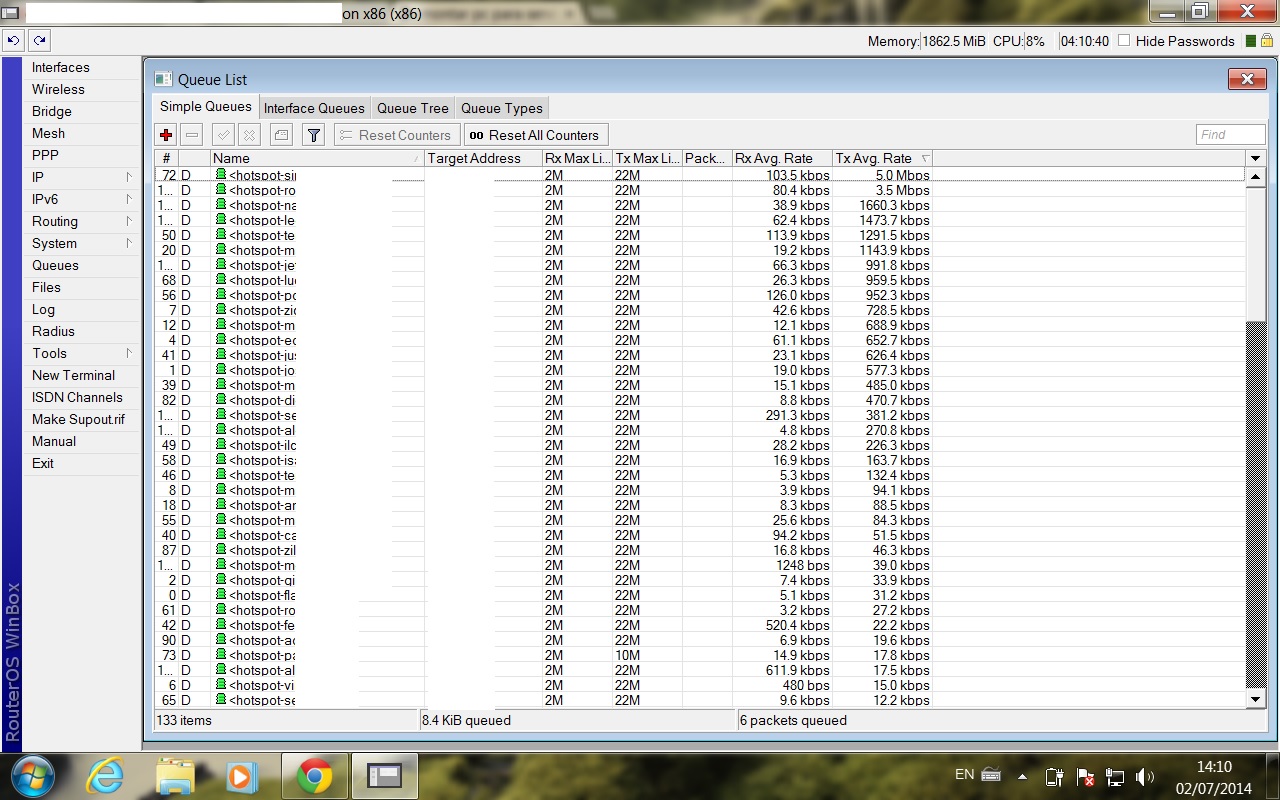This screenshot has width=1280, height=800.
Task: Open the Queues menu item in the sidebar
Action: 55,265
